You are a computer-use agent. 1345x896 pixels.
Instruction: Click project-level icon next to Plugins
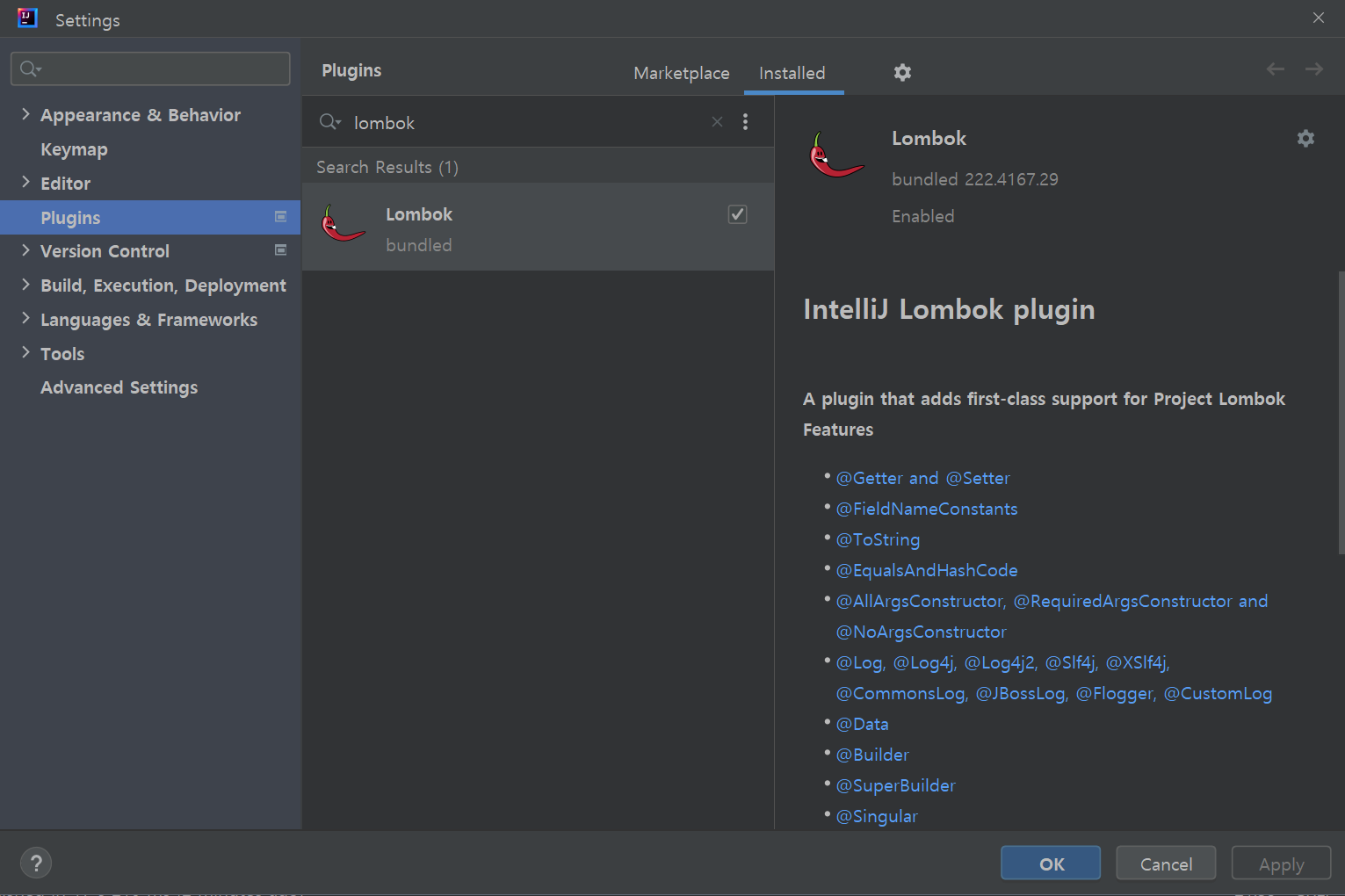tap(280, 216)
